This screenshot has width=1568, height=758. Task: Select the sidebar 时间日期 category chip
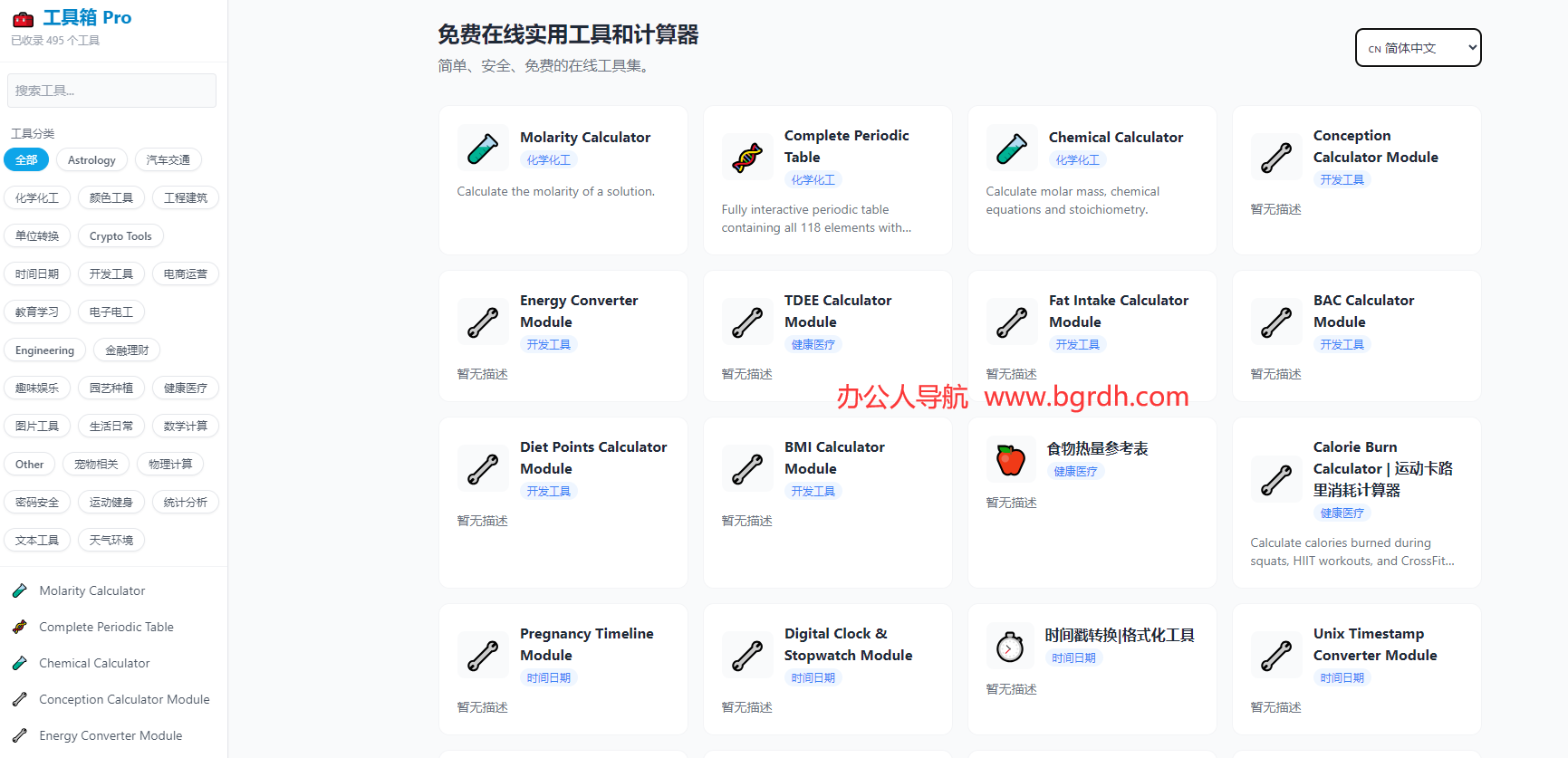pyautogui.click(x=37, y=274)
